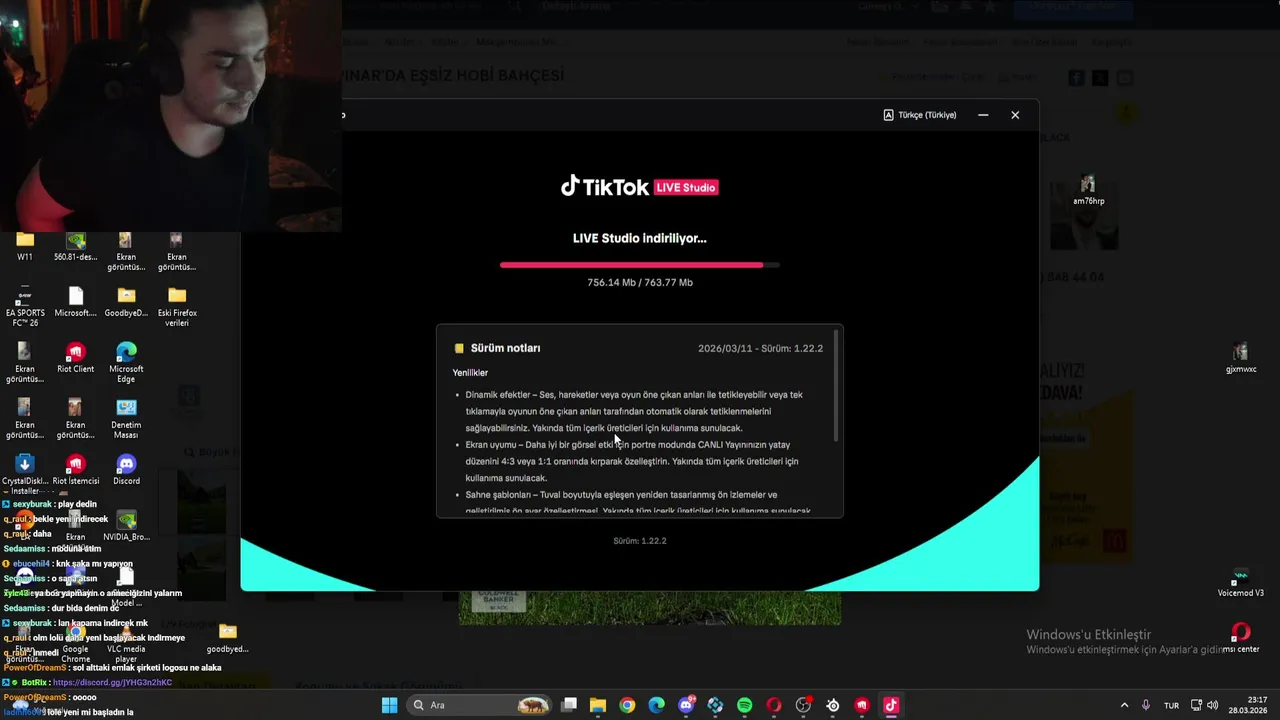Select the gjxmwxc desktop icon
The image size is (1280, 720).
click(1241, 358)
